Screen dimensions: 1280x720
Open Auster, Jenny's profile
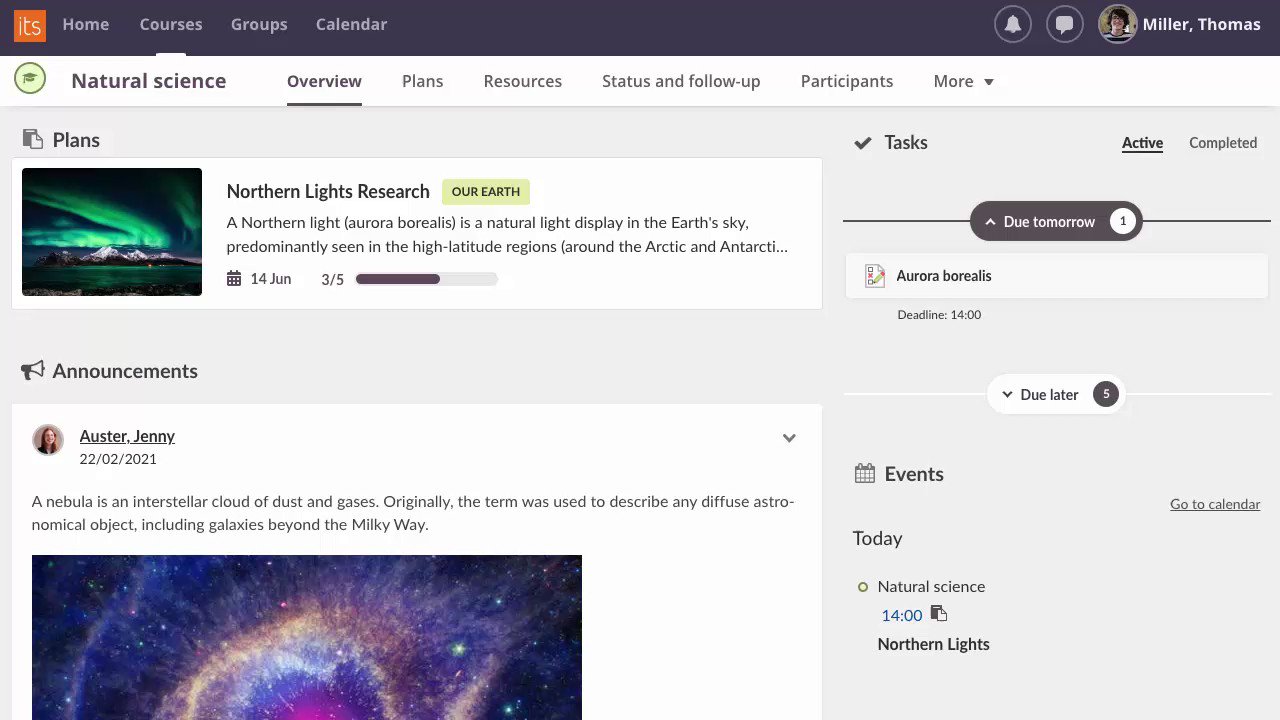(127, 436)
